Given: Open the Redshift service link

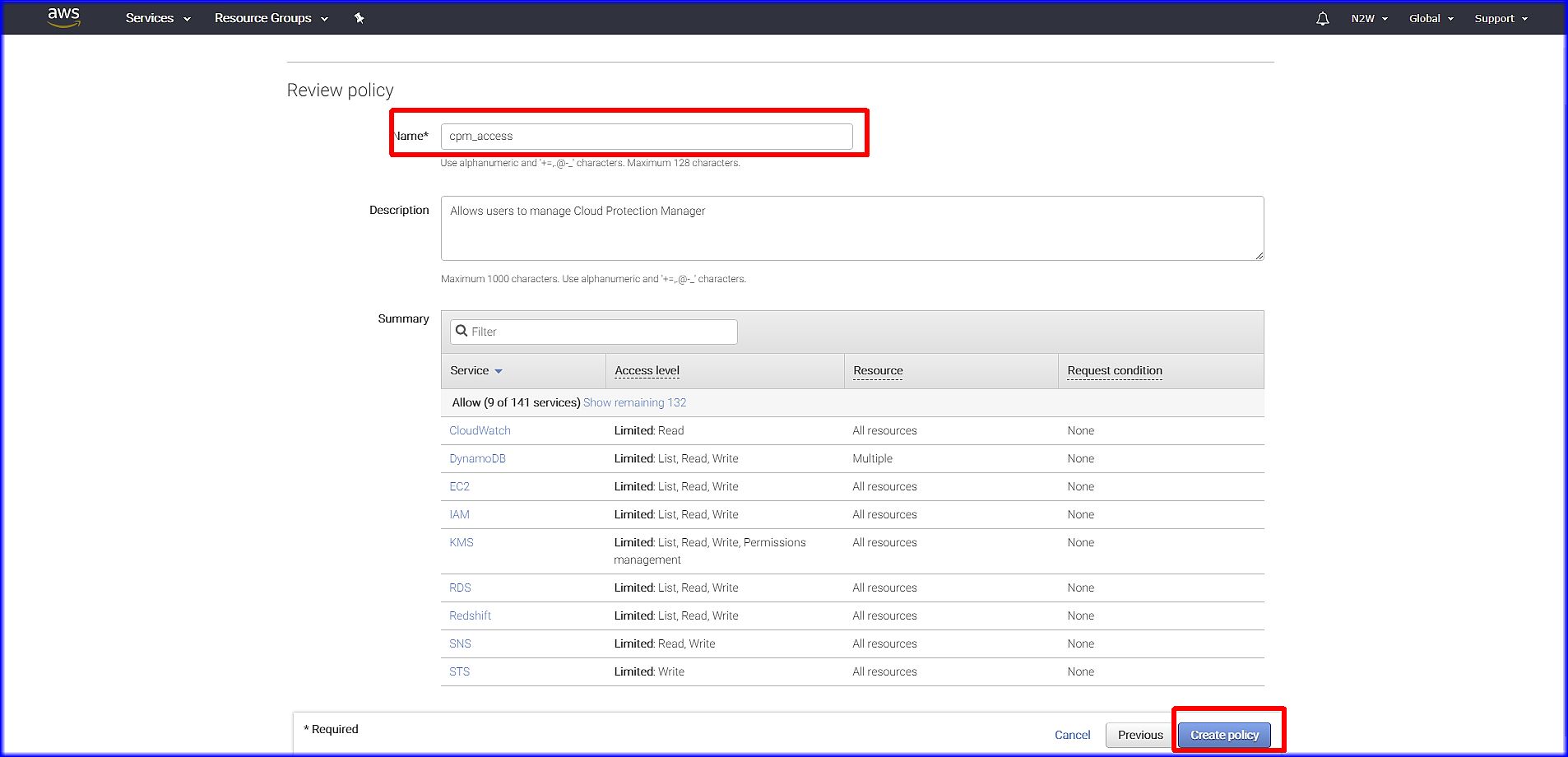Looking at the screenshot, I should tap(470, 615).
